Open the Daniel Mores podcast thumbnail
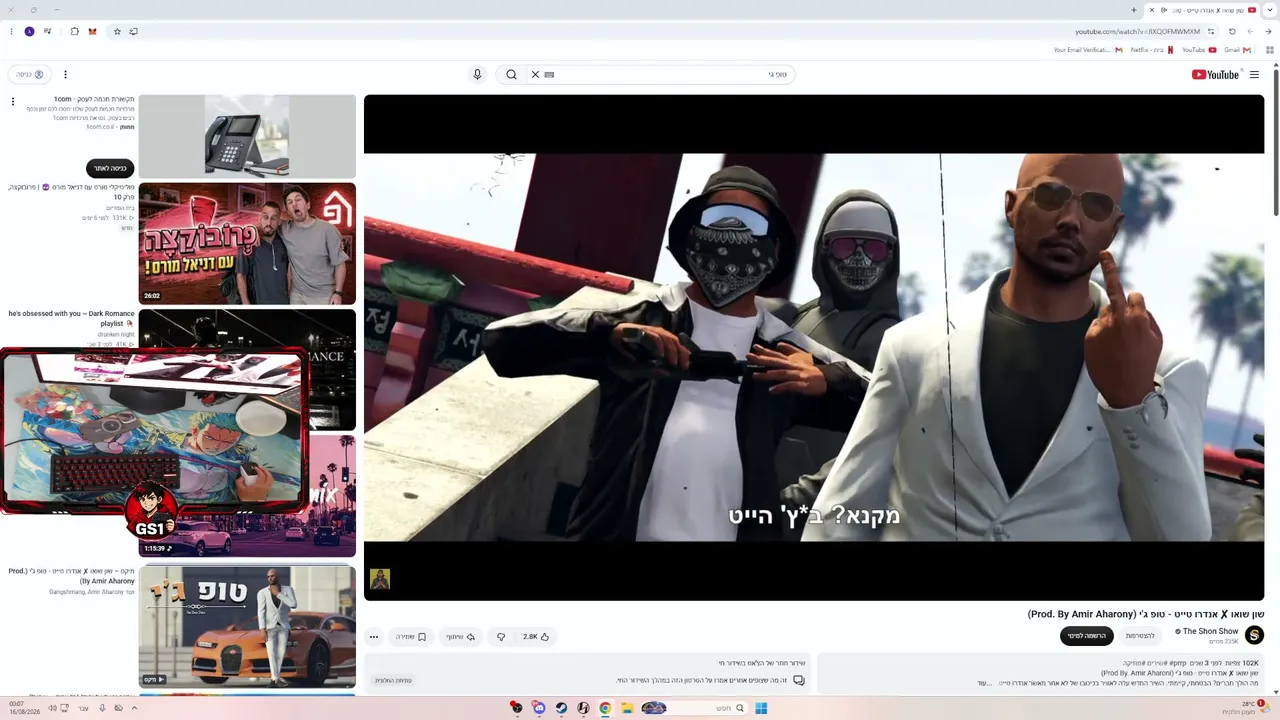The image size is (1280, 720). 247,243
